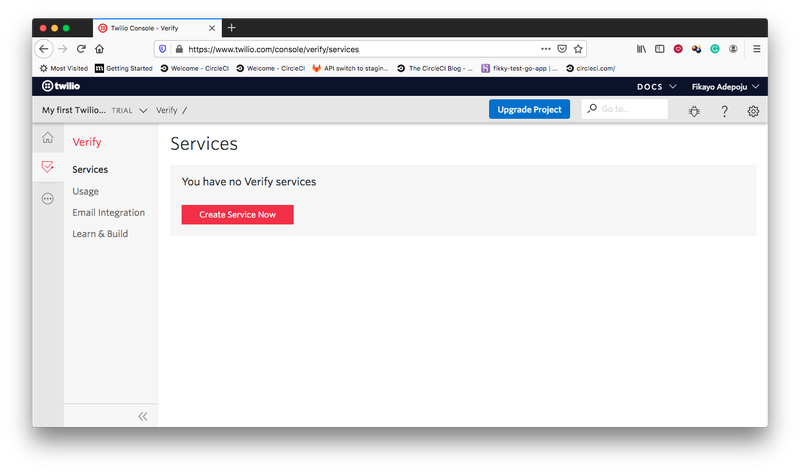Open Fikayo Adepoju account dropdown

click(x=725, y=87)
